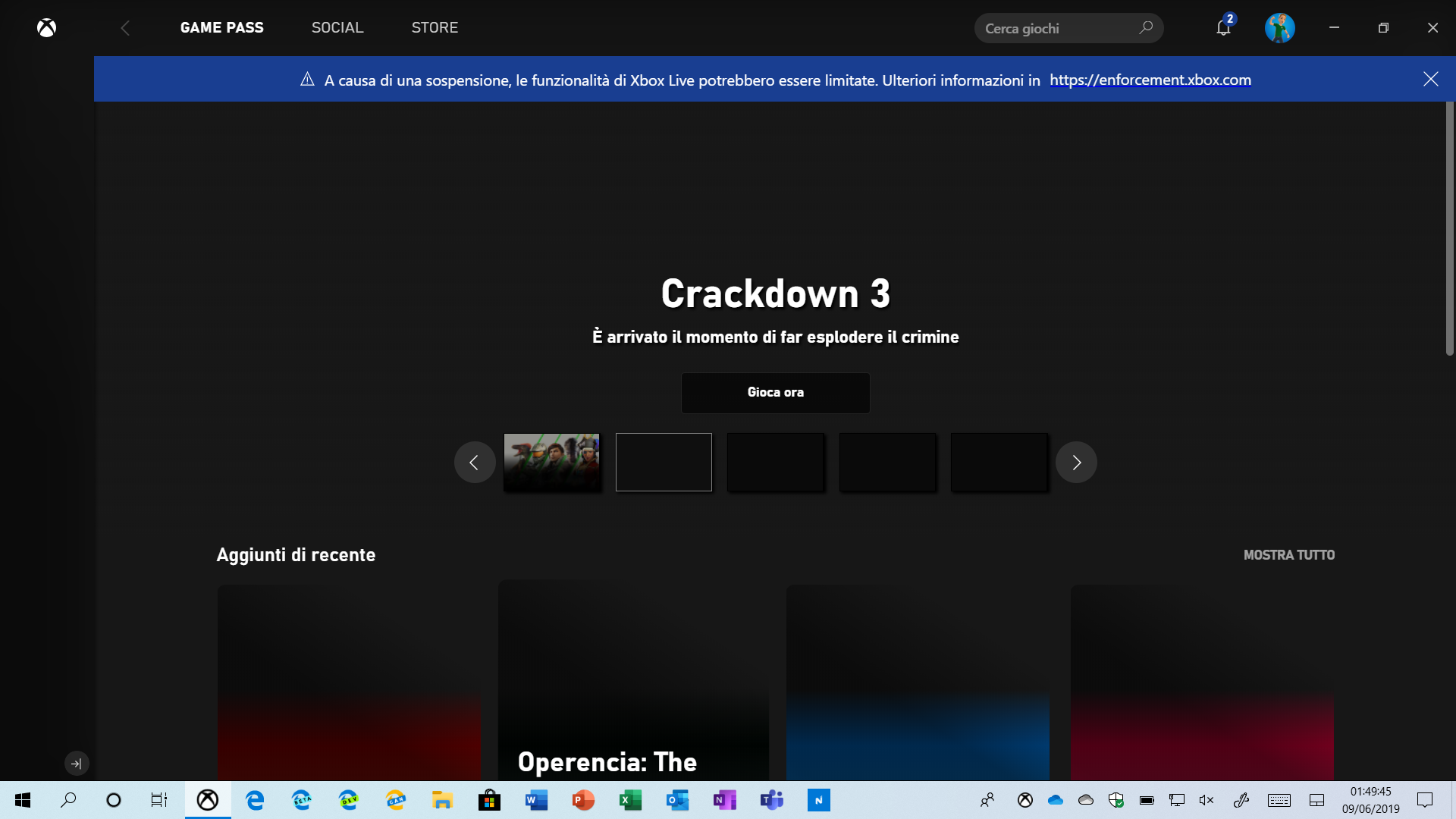The width and height of the screenshot is (1456, 819).
Task: Open the Action Center icon
Action: click(1426, 800)
